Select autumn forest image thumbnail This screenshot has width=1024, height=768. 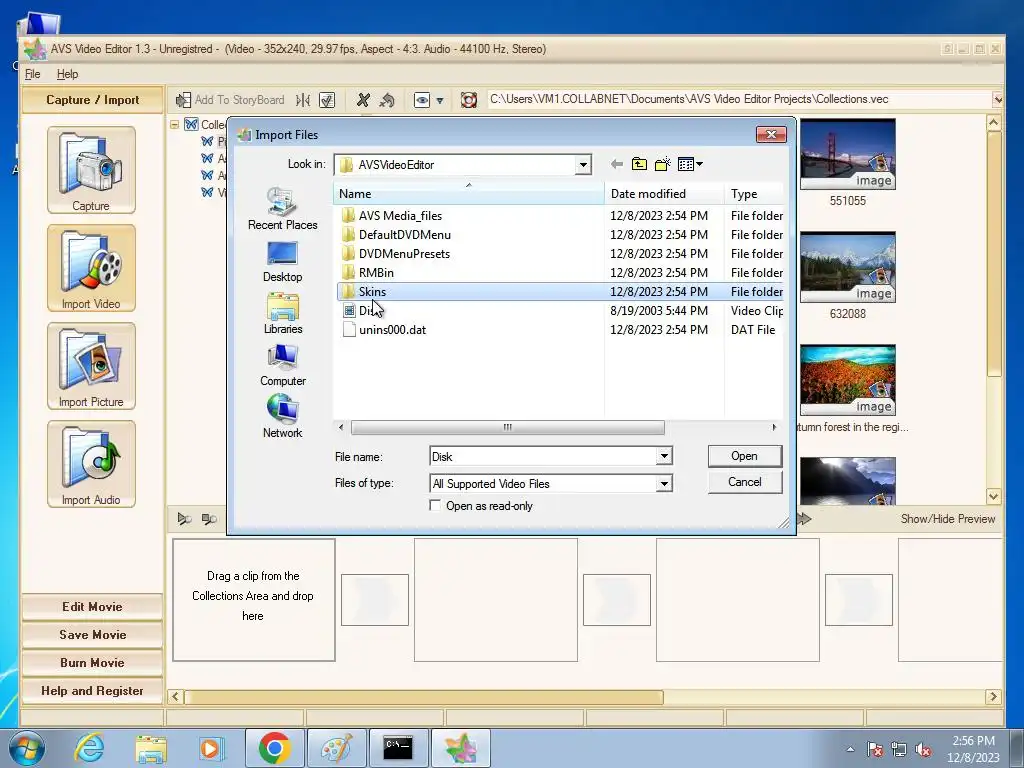848,381
